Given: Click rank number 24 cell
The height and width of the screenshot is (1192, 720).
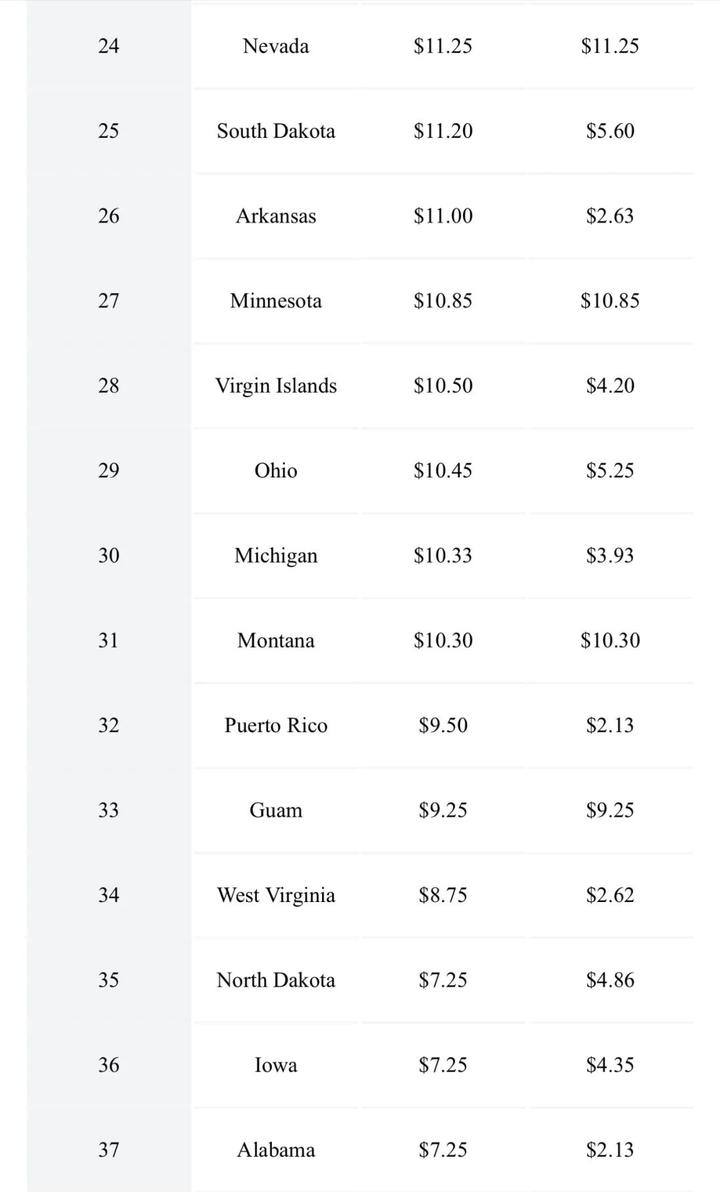Looking at the screenshot, I should coord(108,46).
